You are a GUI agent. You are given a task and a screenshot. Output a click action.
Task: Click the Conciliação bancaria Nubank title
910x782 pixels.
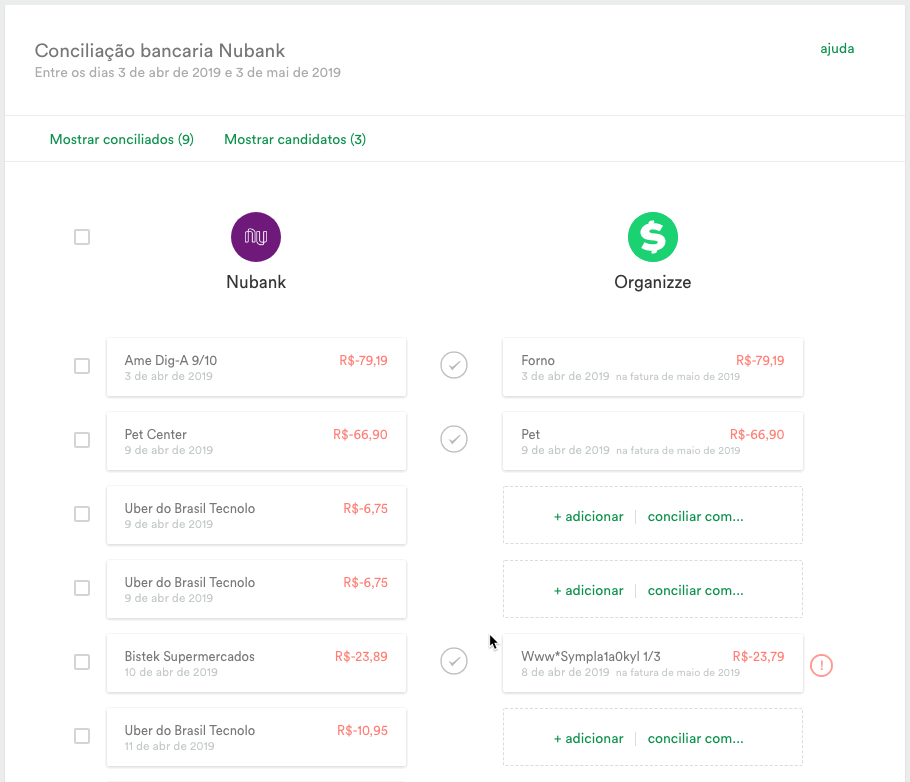[x=160, y=51]
